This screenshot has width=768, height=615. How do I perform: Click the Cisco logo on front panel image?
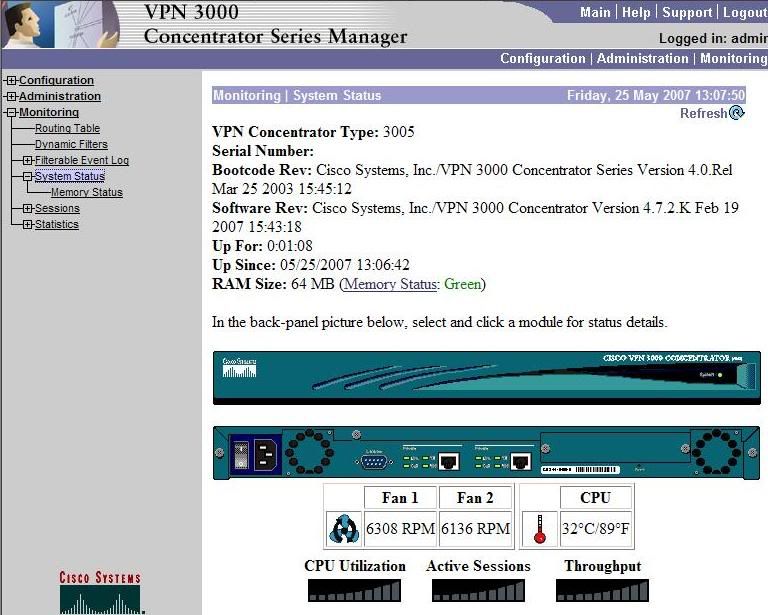click(240, 368)
